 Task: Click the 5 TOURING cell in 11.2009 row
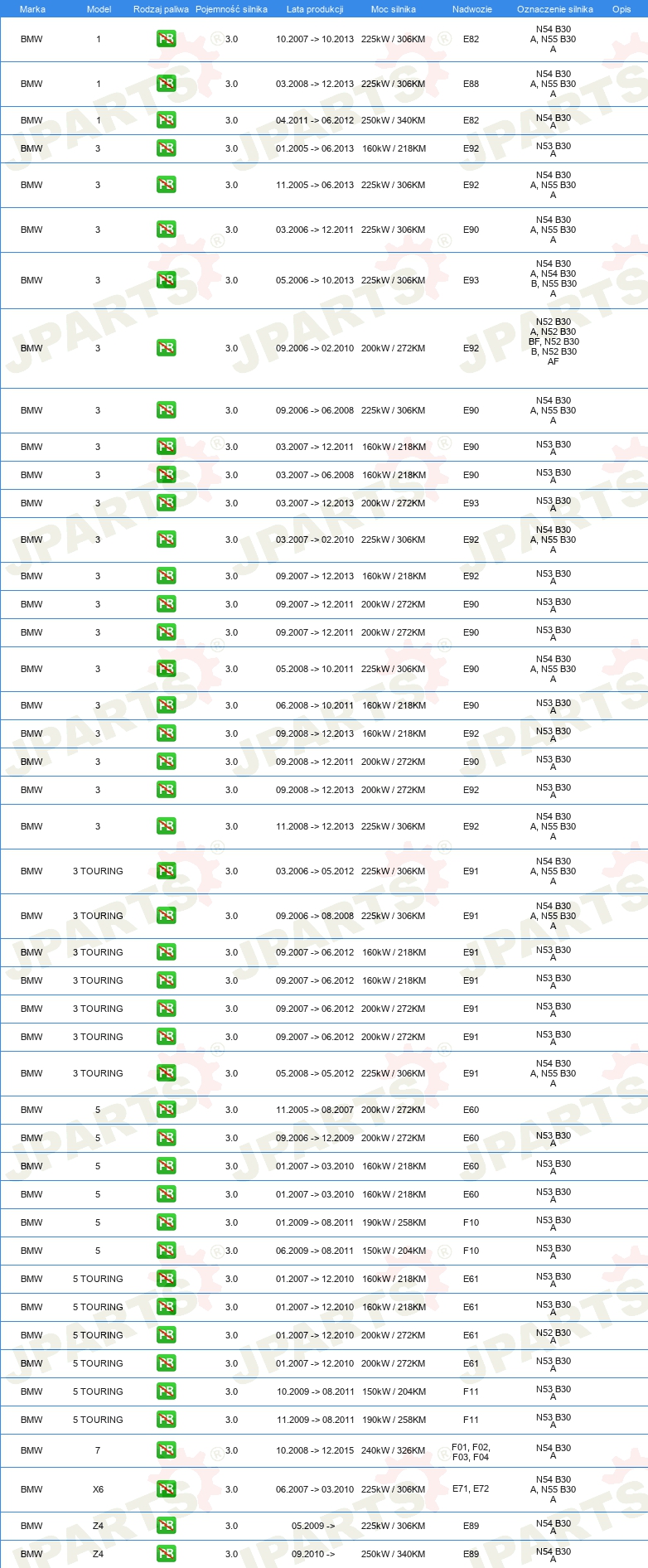pos(98,1420)
